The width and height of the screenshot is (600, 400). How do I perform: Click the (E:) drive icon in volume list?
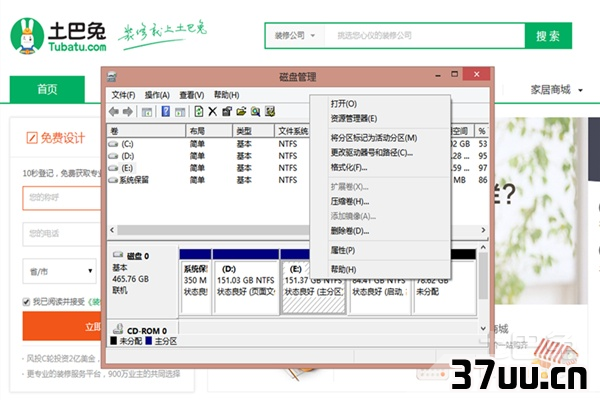pos(113,168)
